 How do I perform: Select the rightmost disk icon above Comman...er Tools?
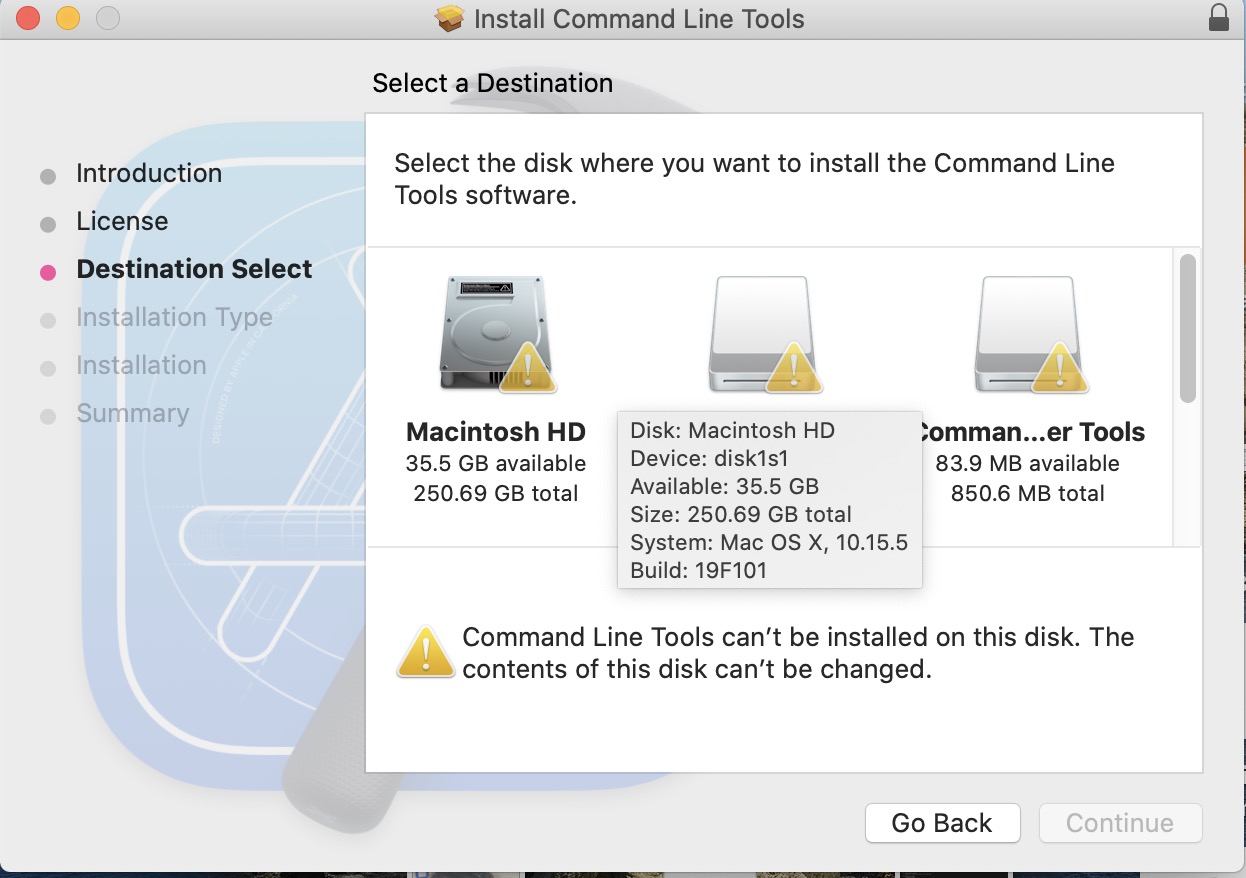1029,335
